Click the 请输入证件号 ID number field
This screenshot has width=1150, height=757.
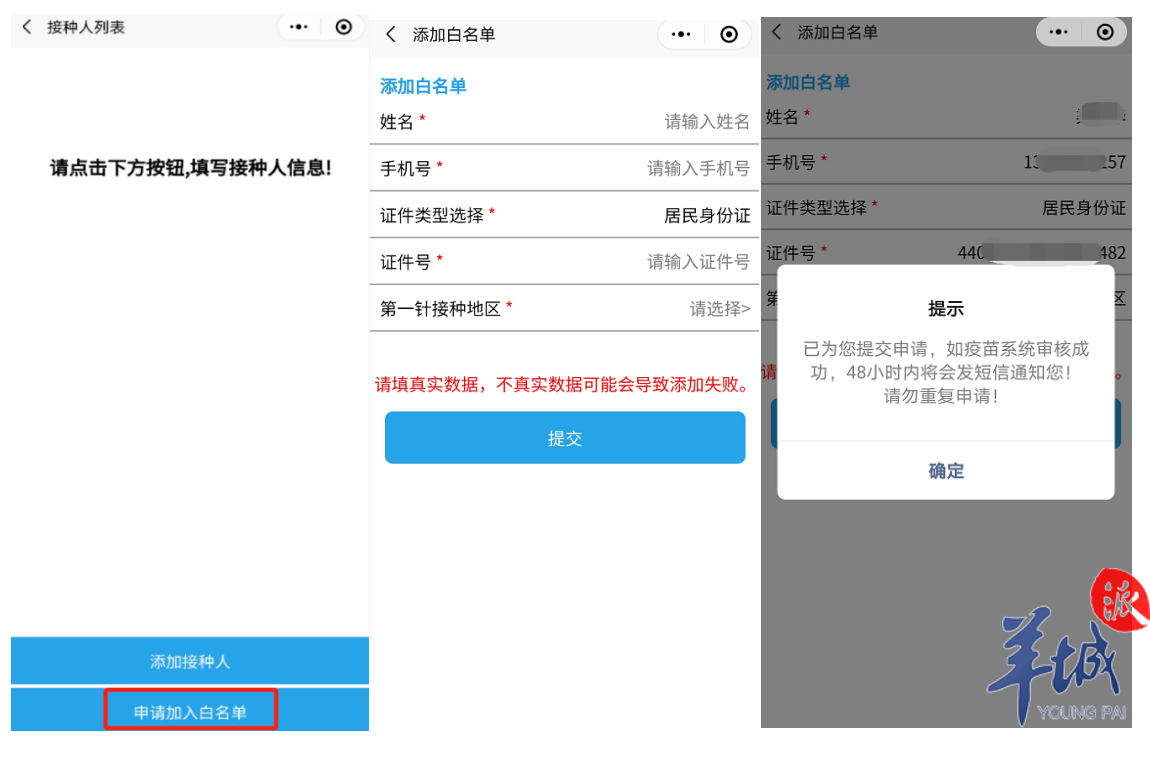pos(564,262)
